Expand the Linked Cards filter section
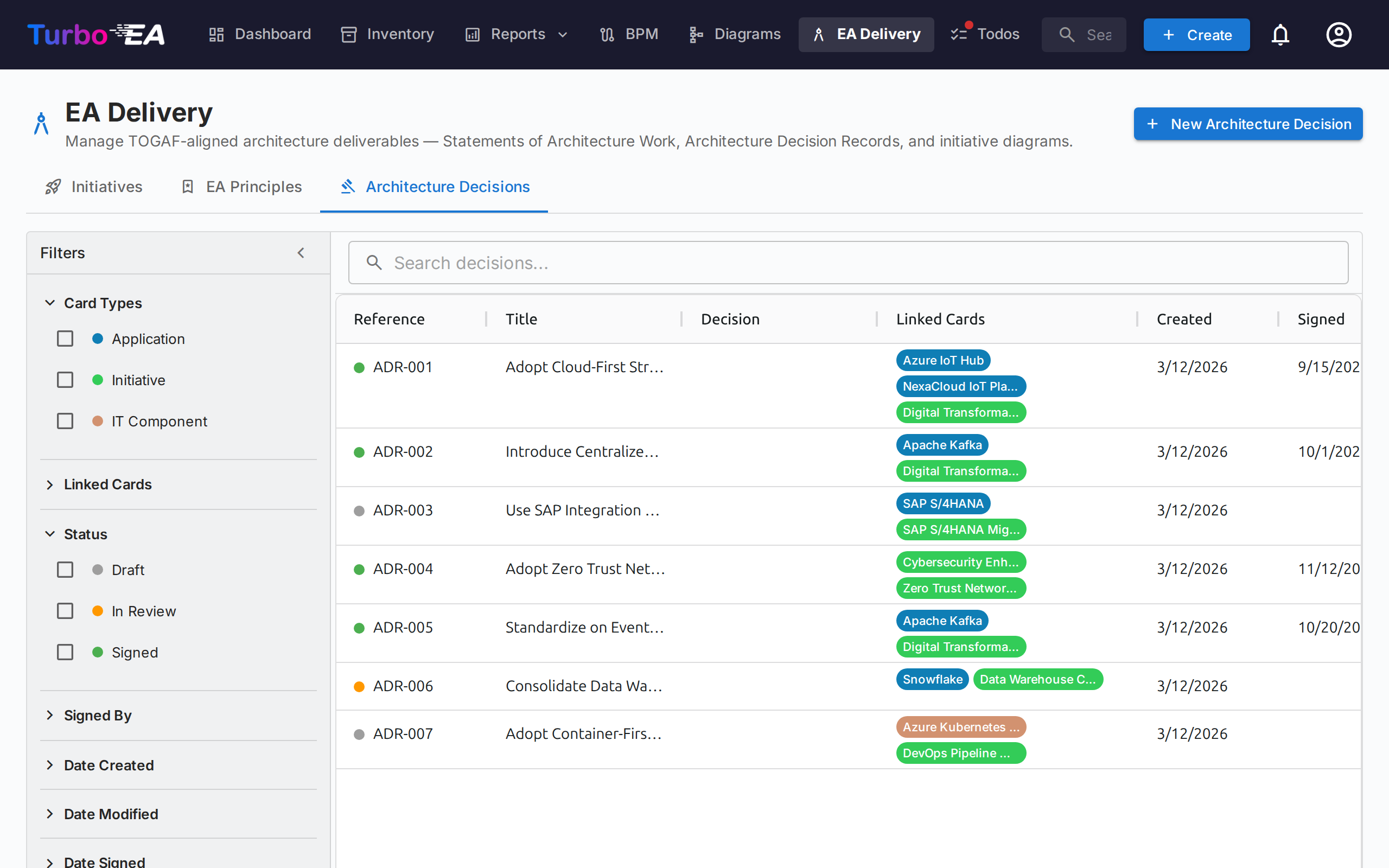Screen dimensions: 1389x868 pyautogui.click(x=107, y=484)
